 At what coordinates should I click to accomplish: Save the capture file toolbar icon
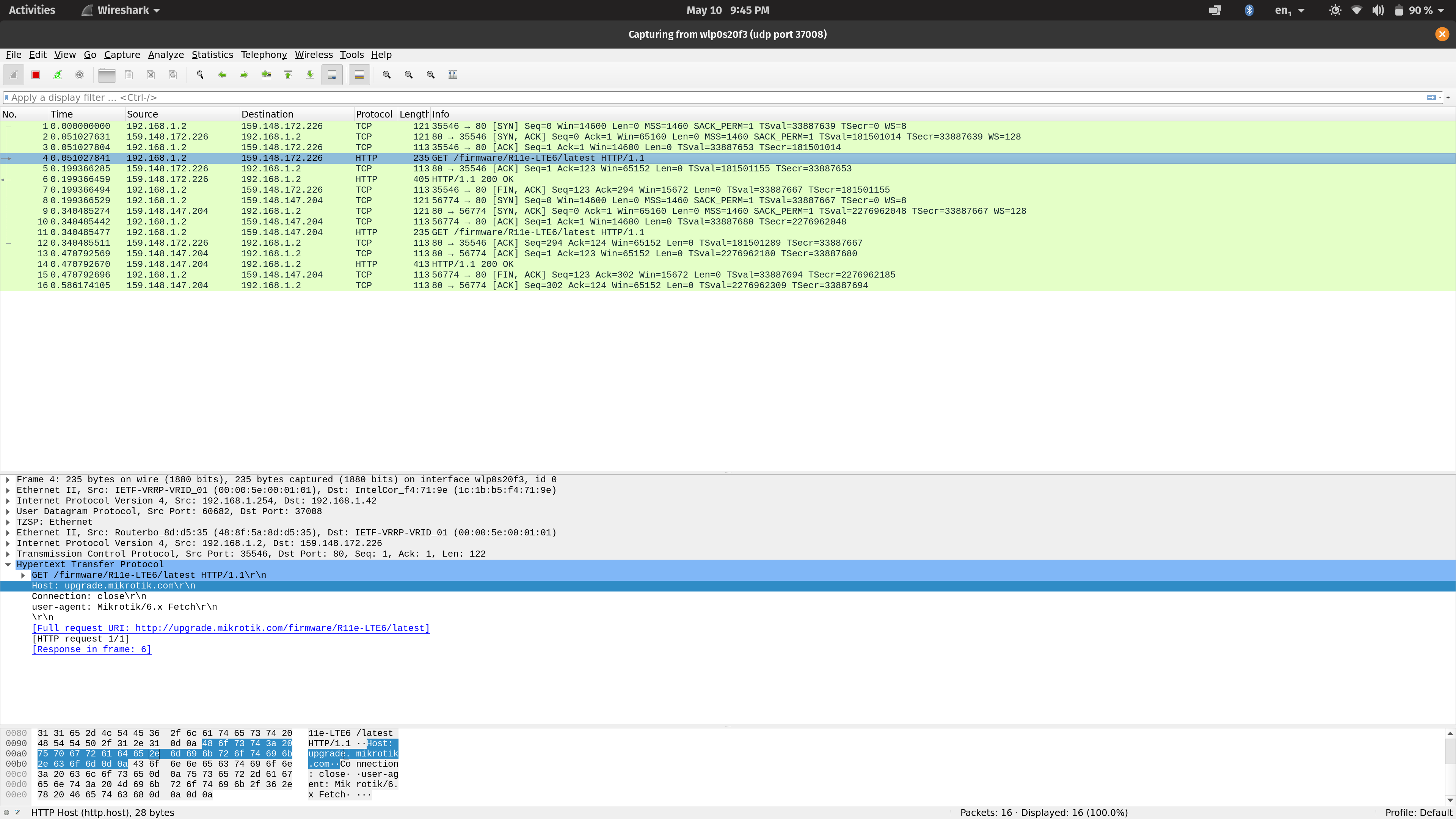pyautogui.click(x=129, y=75)
